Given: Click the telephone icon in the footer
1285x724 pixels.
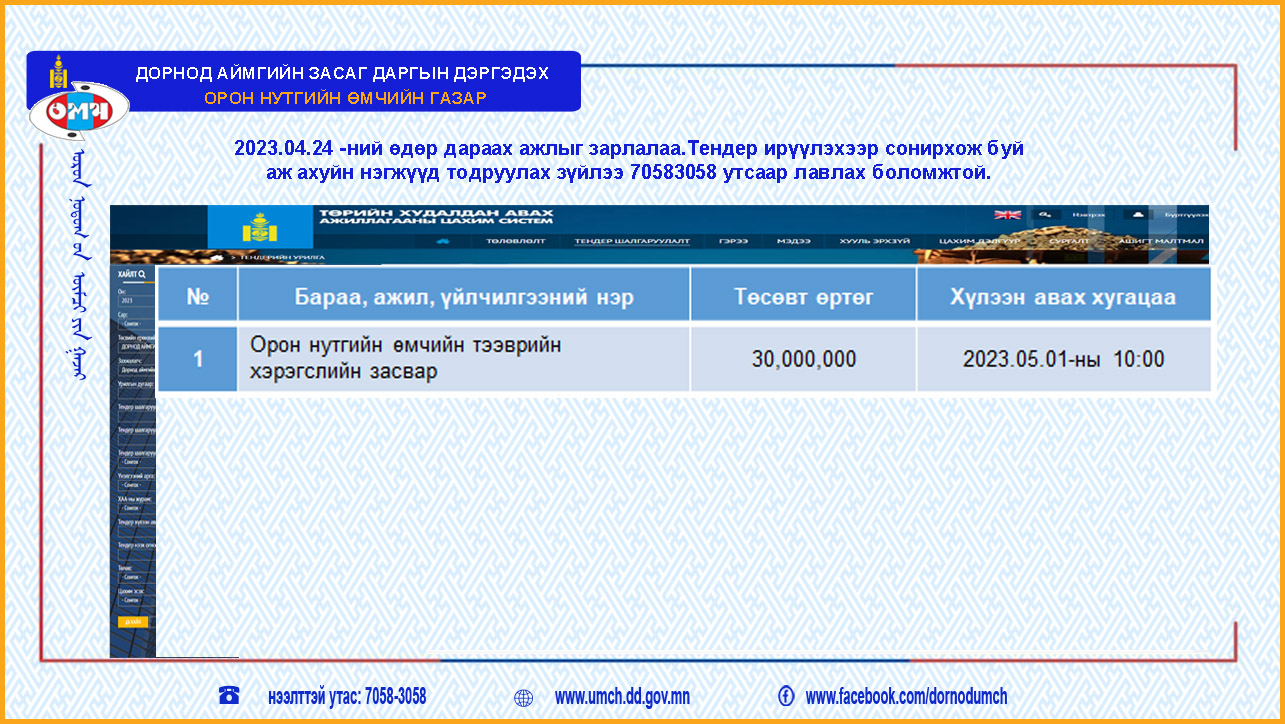Looking at the screenshot, I should 229,696.
